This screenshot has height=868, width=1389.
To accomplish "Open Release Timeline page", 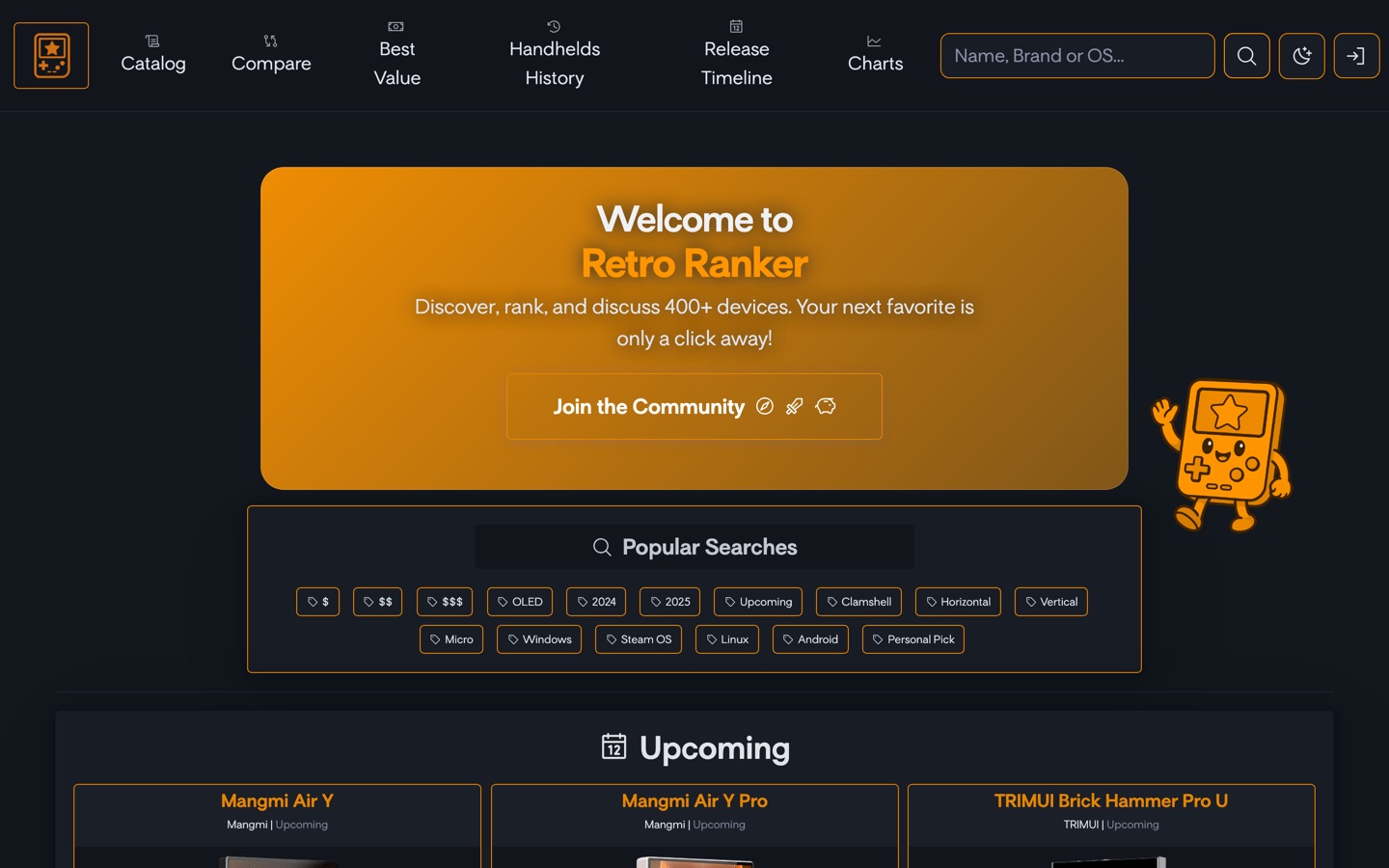I will pyautogui.click(x=736, y=55).
